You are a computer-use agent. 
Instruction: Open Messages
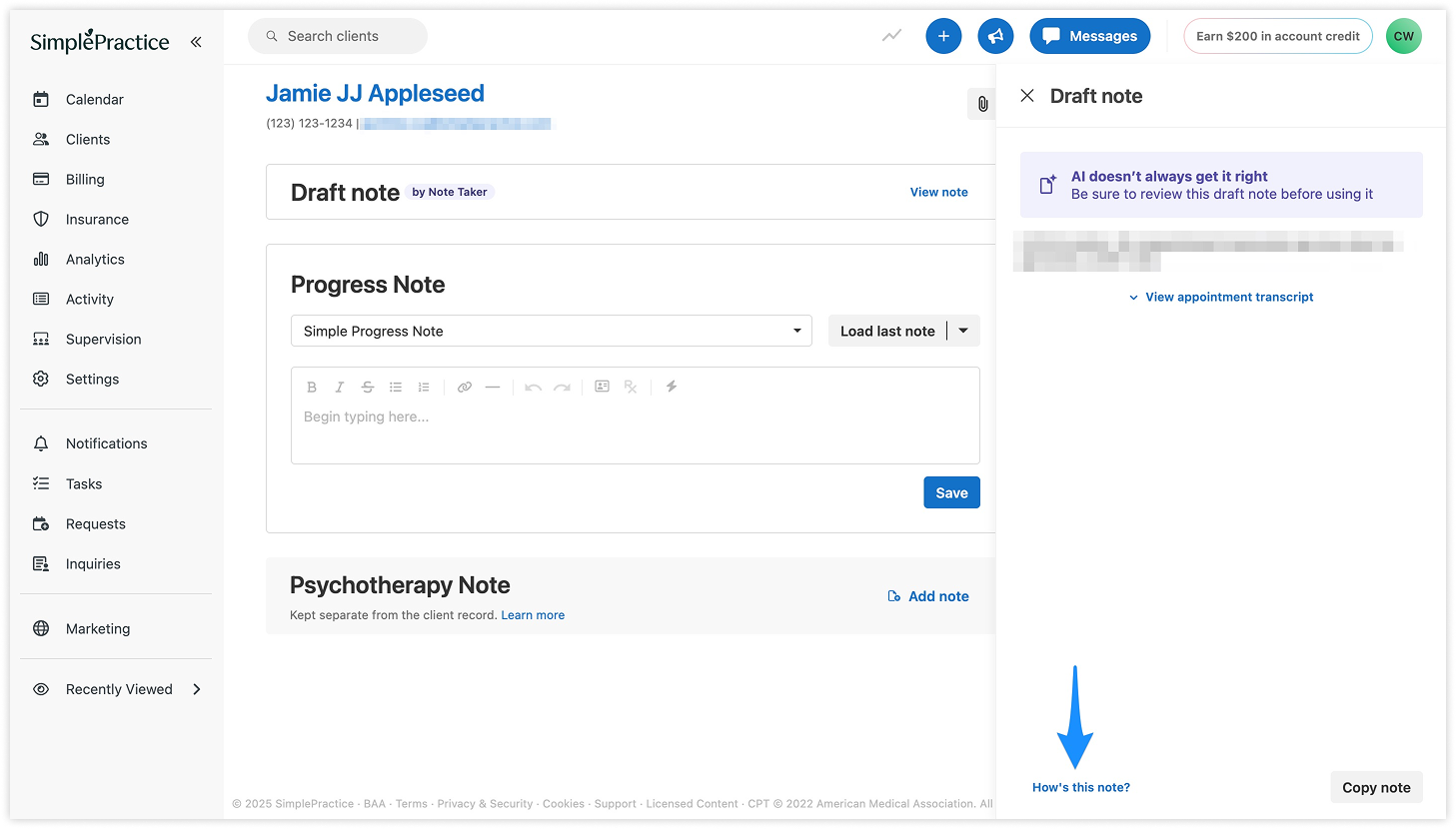pos(1090,36)
